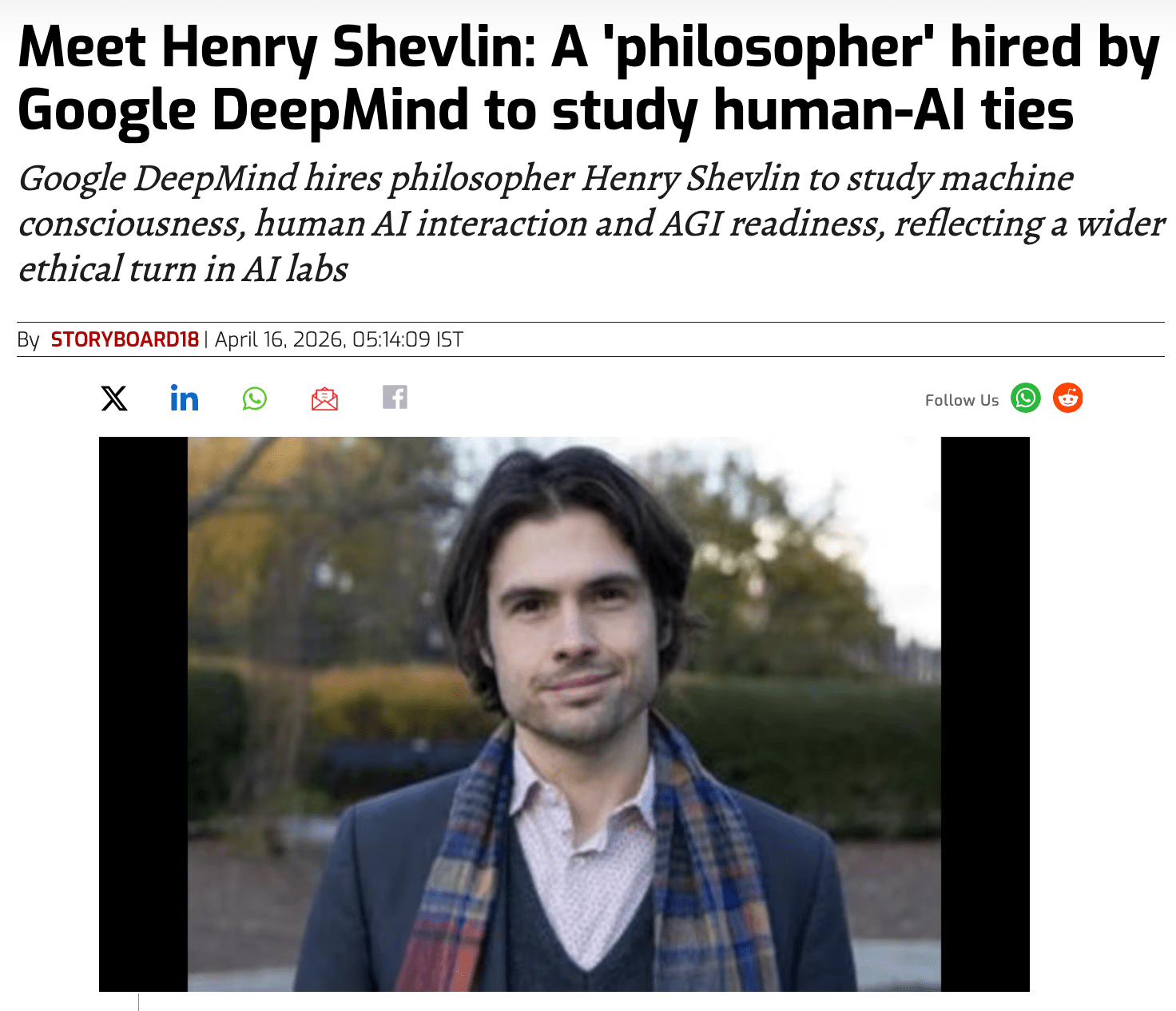Share the article on X
The height and width of the screenshot is (1011, 1176).
point(114,398)
